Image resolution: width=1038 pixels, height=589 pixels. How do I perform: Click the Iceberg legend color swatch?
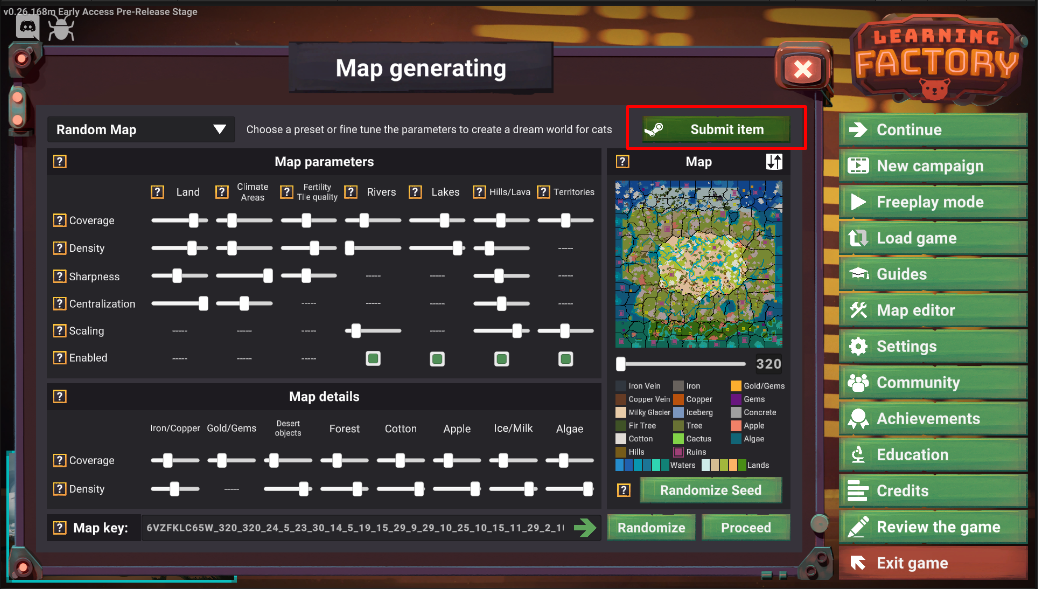(x=678, y=412)
